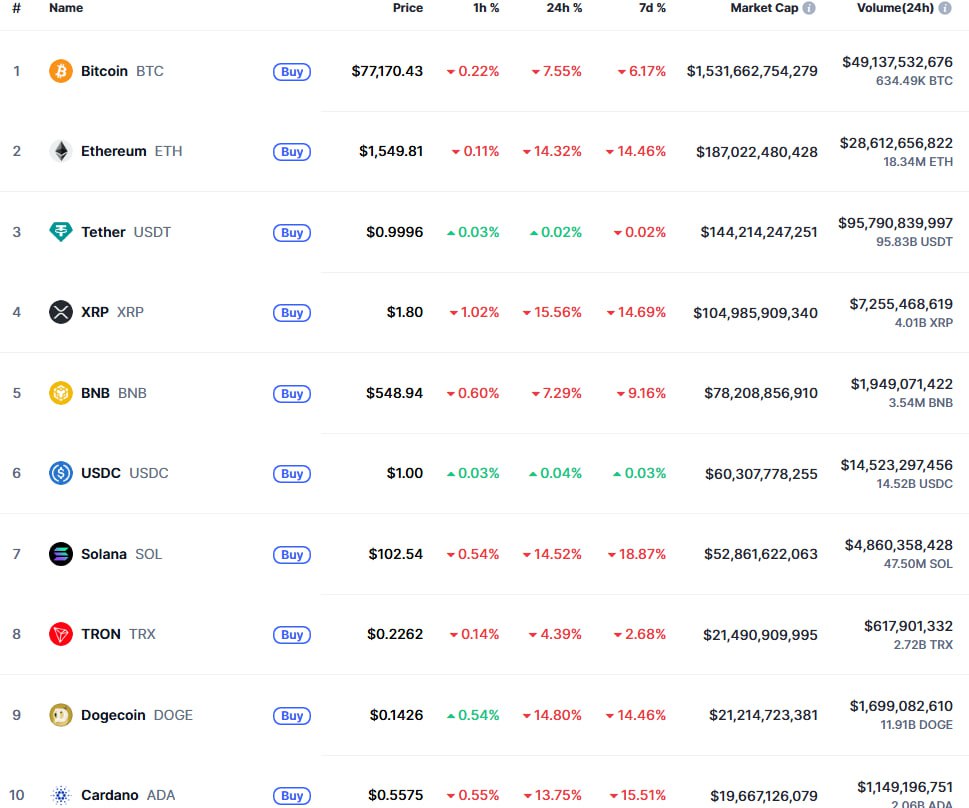The image size is (969, 808).
Task: Open the Cardano ADA coin link
Action: [110, 795]
